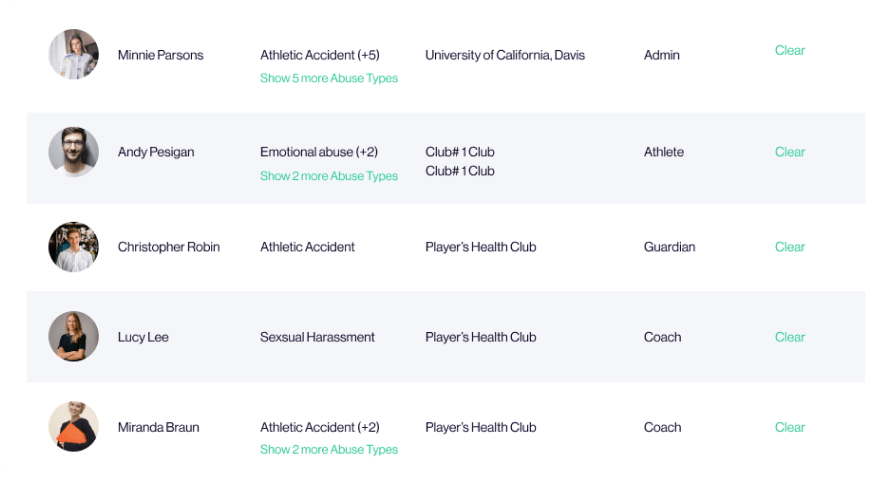Click the name Andy Pesigan

pos(156,152)
